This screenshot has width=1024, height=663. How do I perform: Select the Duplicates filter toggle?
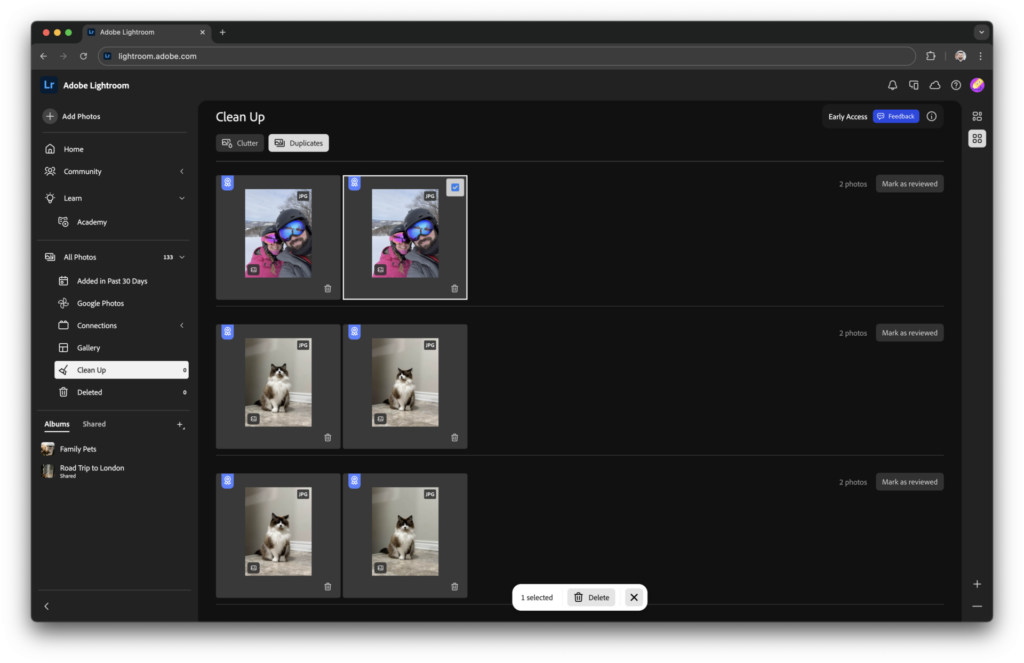click(x=299, y=143)
